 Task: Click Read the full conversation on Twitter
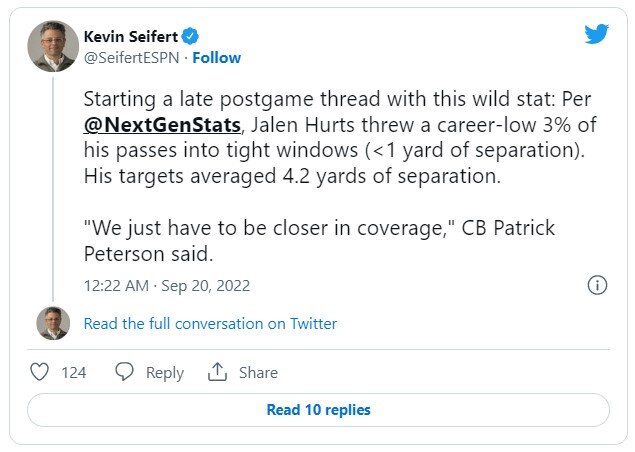(210, 324)
